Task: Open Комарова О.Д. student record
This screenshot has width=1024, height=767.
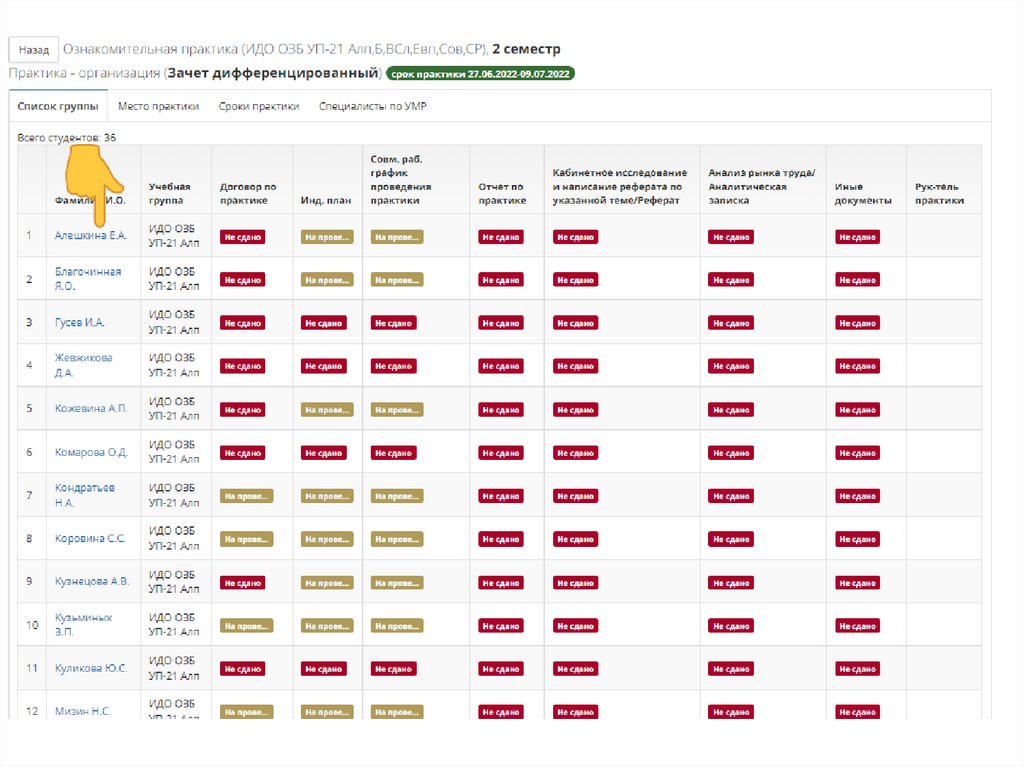Action: click(91, 452)
